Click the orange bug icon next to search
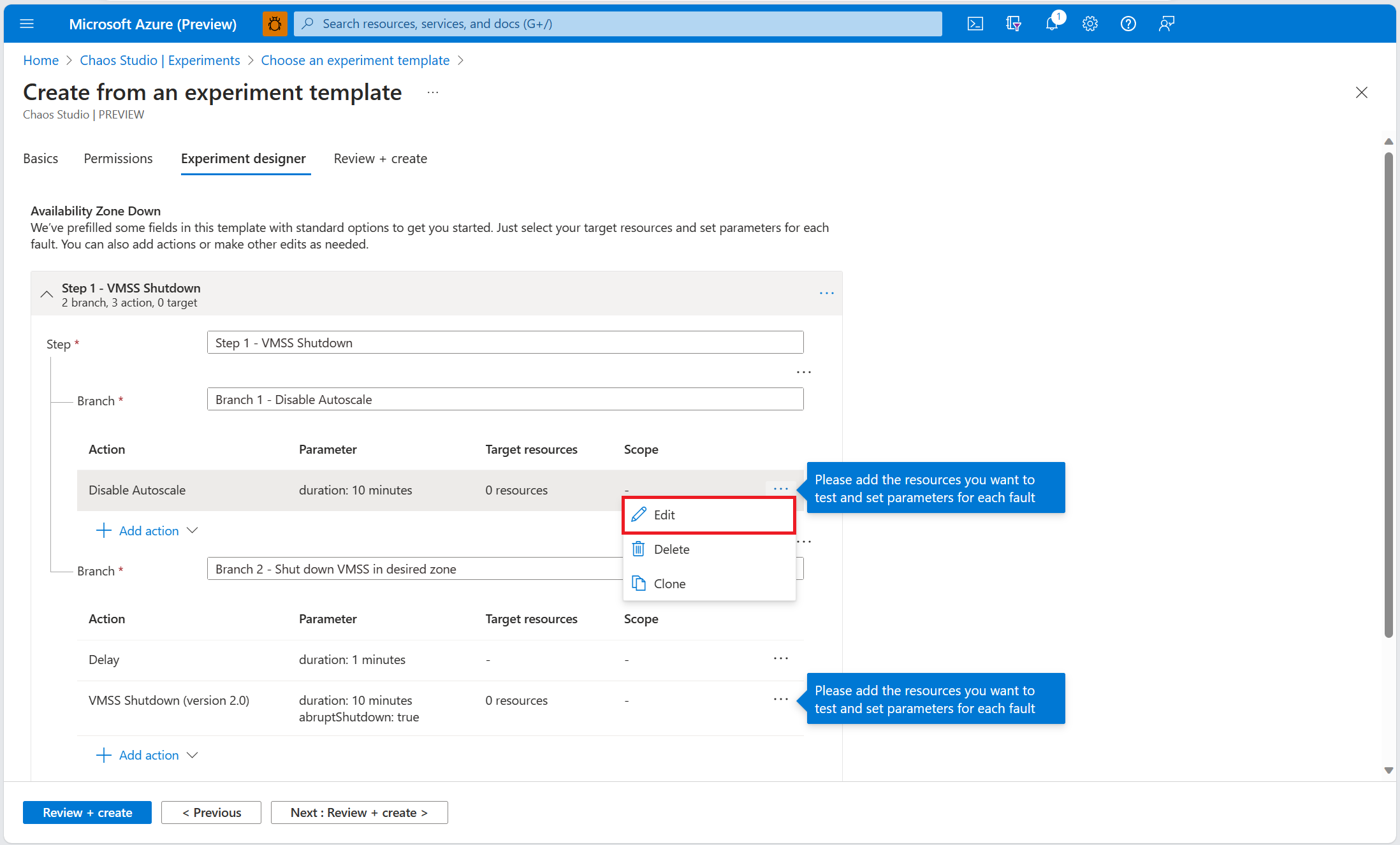 tap(274, 24)
